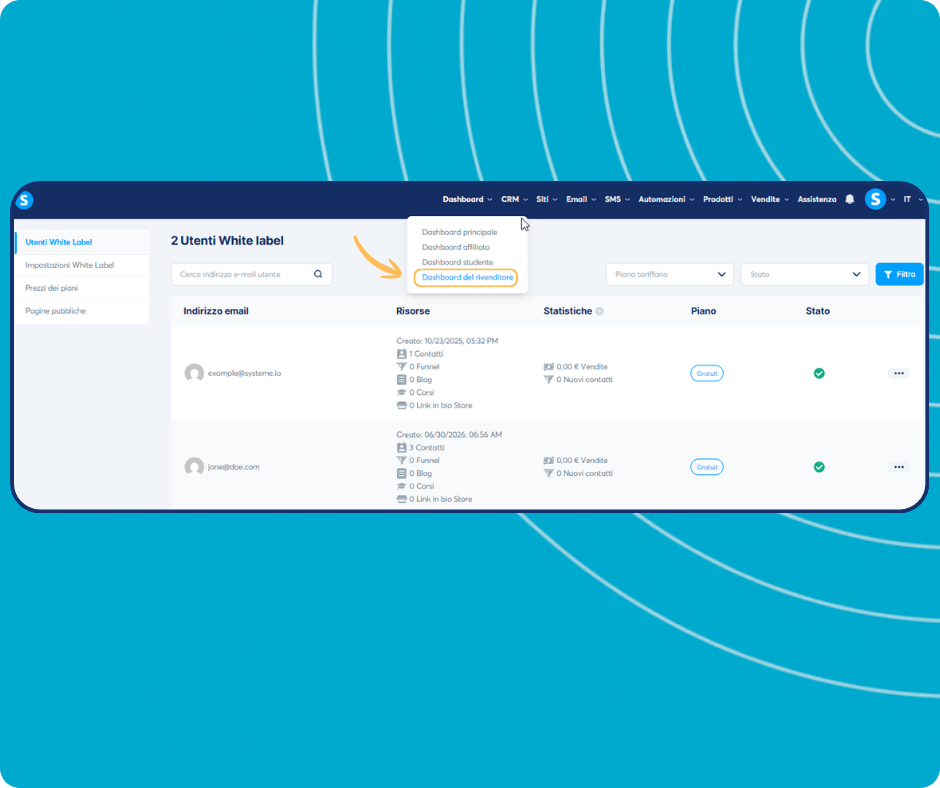Image resolution: width=940 pixels, height=788 pixels.
Task: Click the search magnifier icon
Action: [318, 274]
